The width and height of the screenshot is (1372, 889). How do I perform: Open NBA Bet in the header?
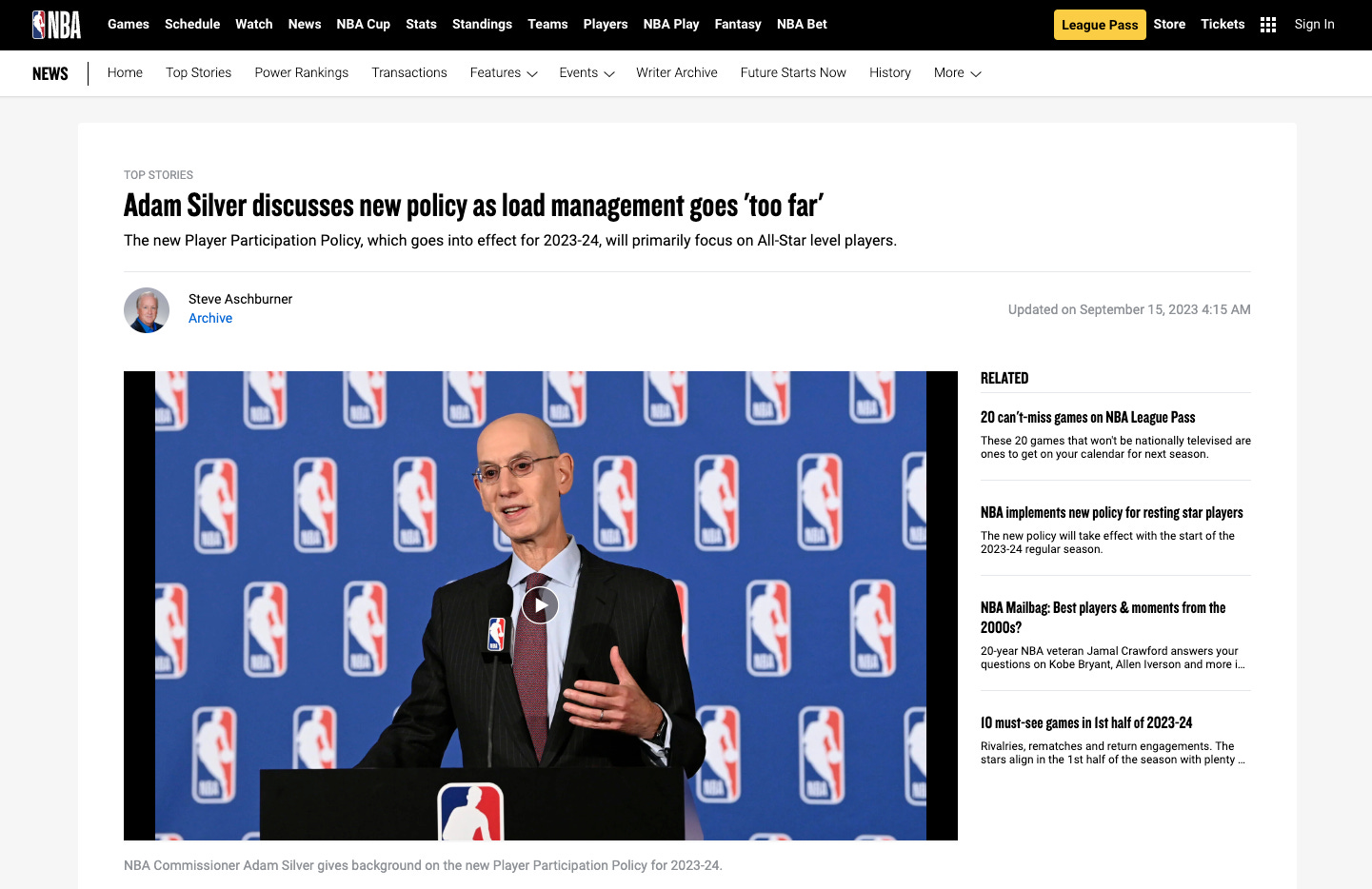802,25
